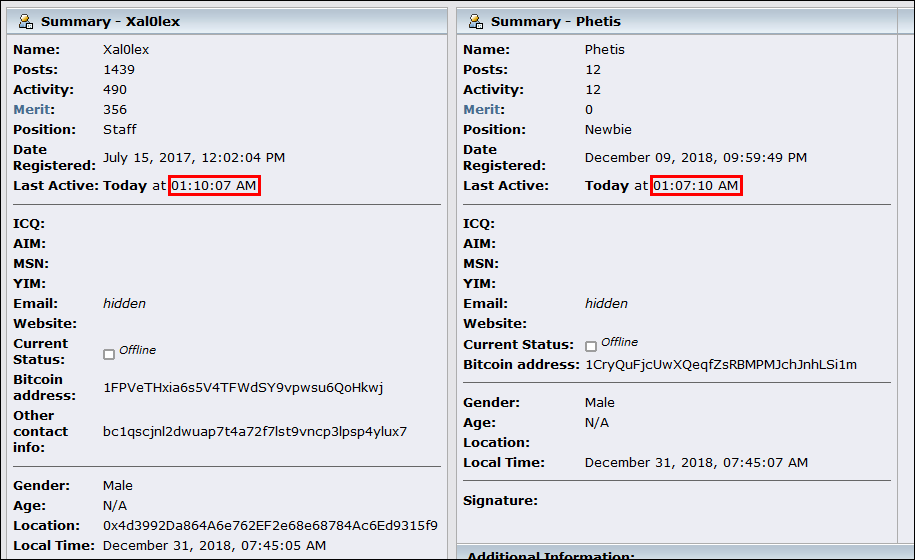Image resolution: width=915 pixels, height=560 pixels.
Task: Open the Merit link in Xal0lex profile
Action: pos(32,110)
